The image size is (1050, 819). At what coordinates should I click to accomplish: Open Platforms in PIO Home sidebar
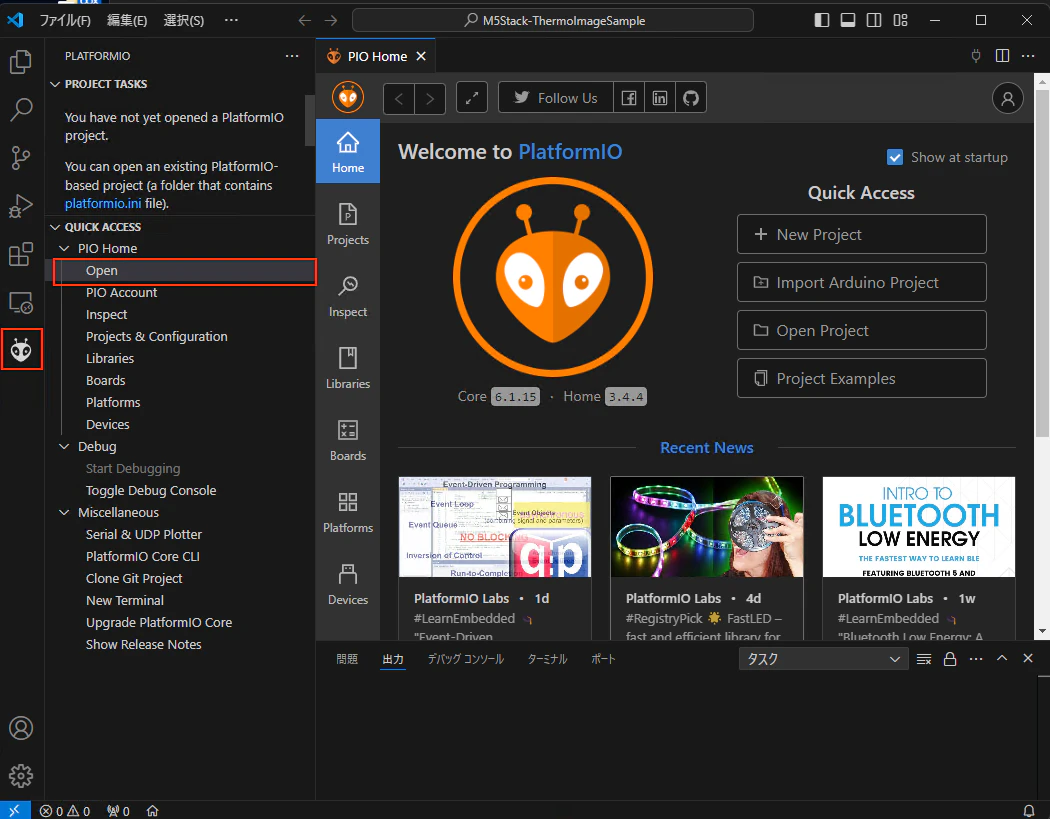pyautogui.click(x=348, y=512)
